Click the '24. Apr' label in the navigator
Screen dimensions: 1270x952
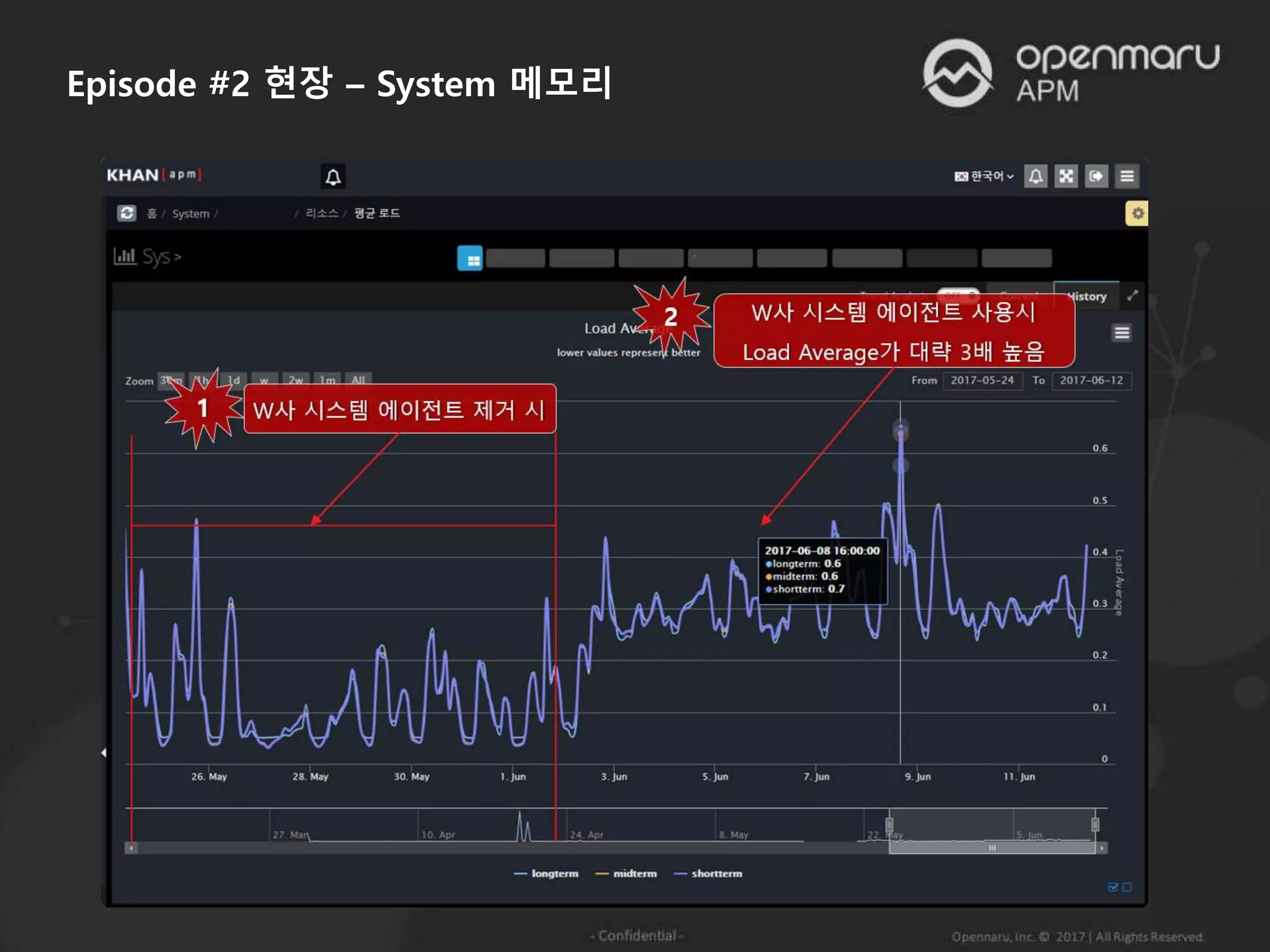587,835
